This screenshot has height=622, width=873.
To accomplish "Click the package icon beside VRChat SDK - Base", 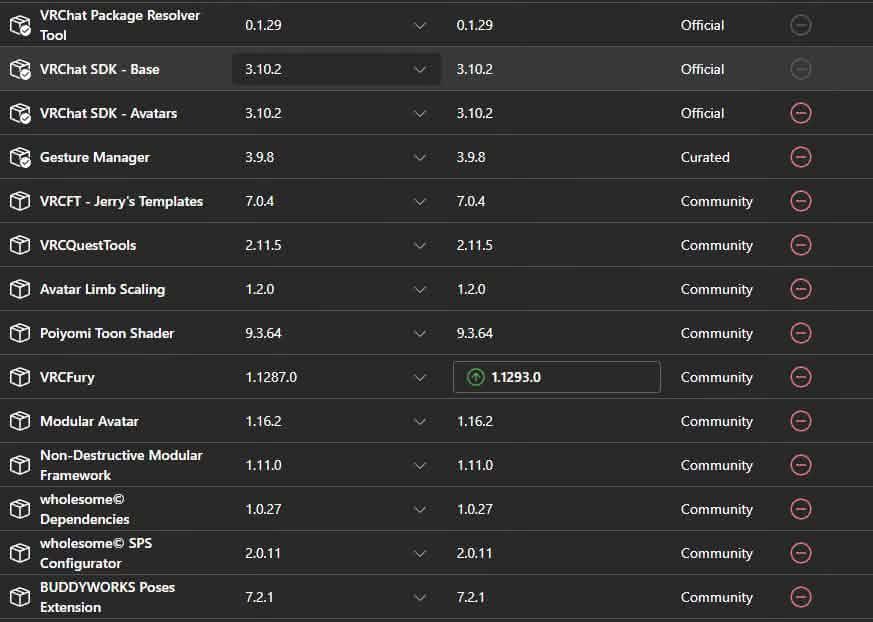I will pos(21,69).
